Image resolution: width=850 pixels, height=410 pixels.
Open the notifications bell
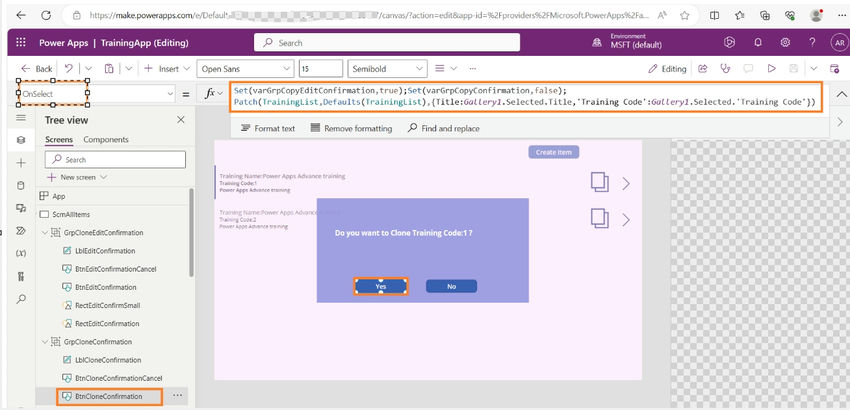pos(758,42)
